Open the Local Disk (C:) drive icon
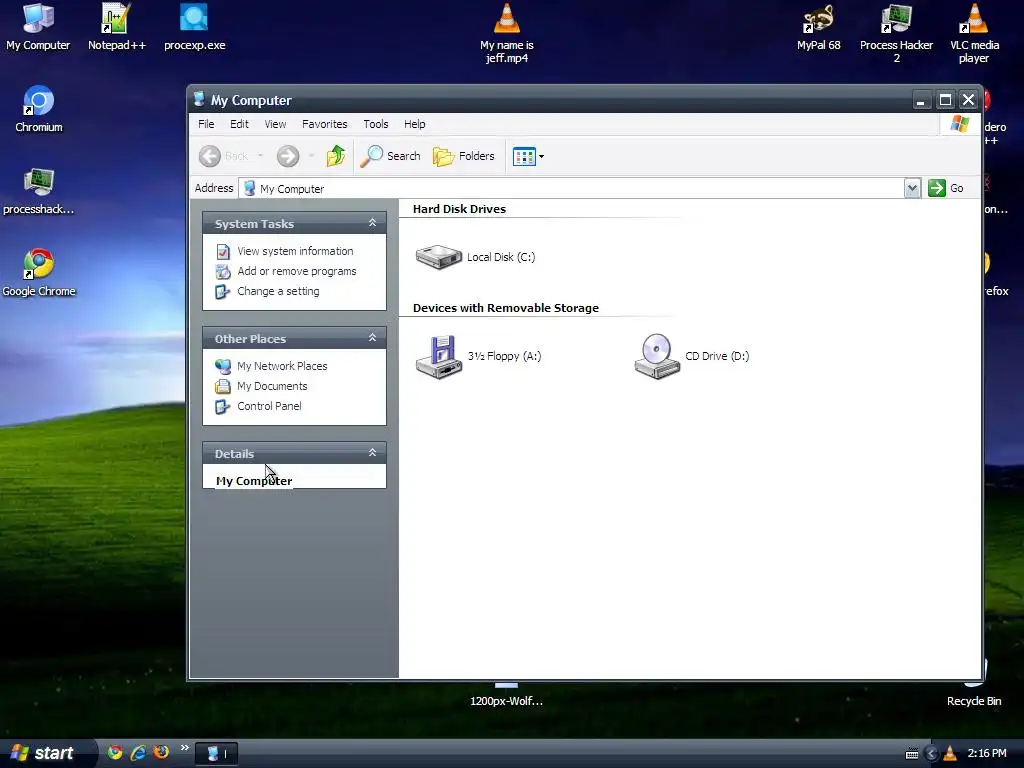 pyautogui.click(x=439, y=257)
